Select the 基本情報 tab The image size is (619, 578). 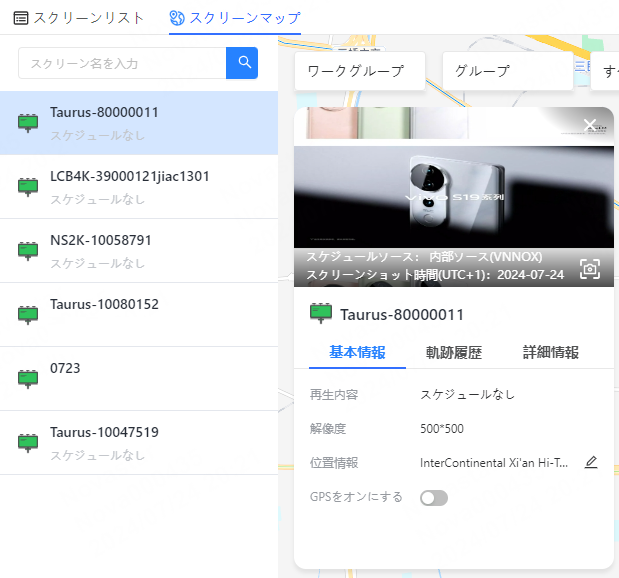click(x=357, y=353)
